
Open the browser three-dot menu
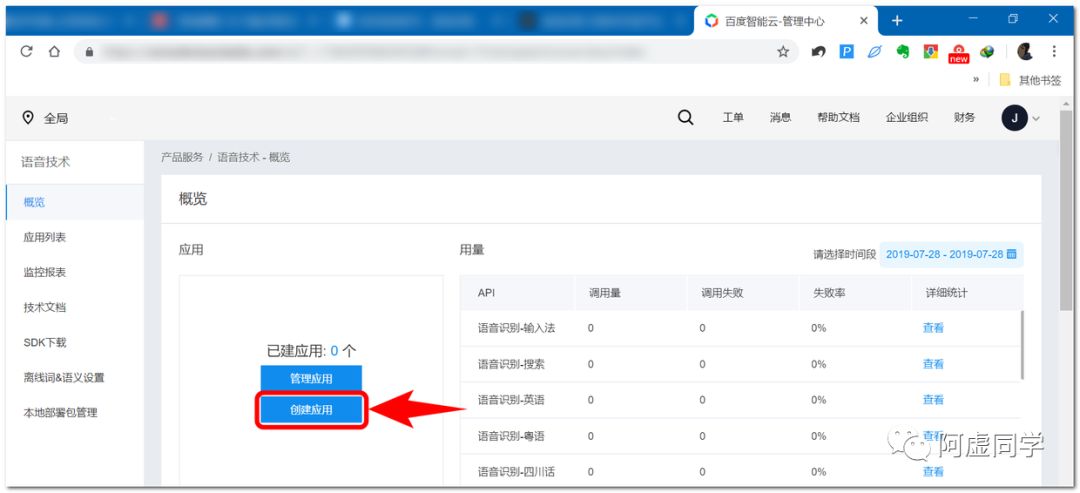click(1054, 52)
